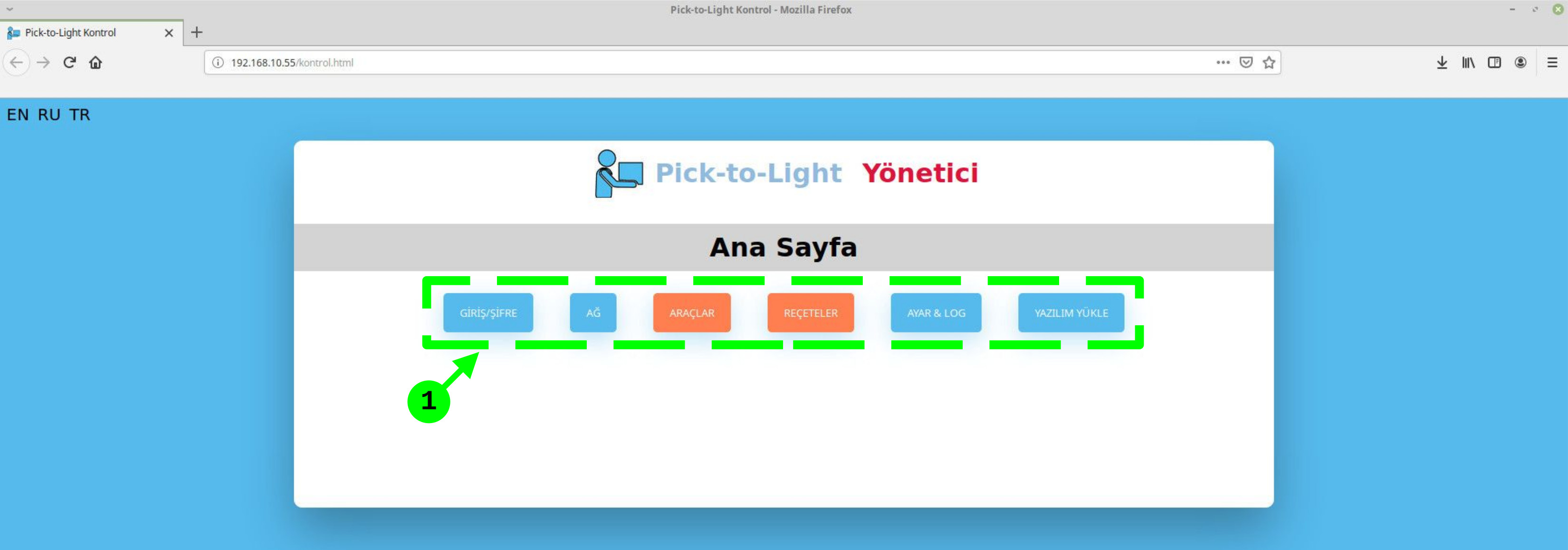This screenshot has height=550, width=1568.
Task: Click the home icon in the toolbar
Action: (96, 62)
